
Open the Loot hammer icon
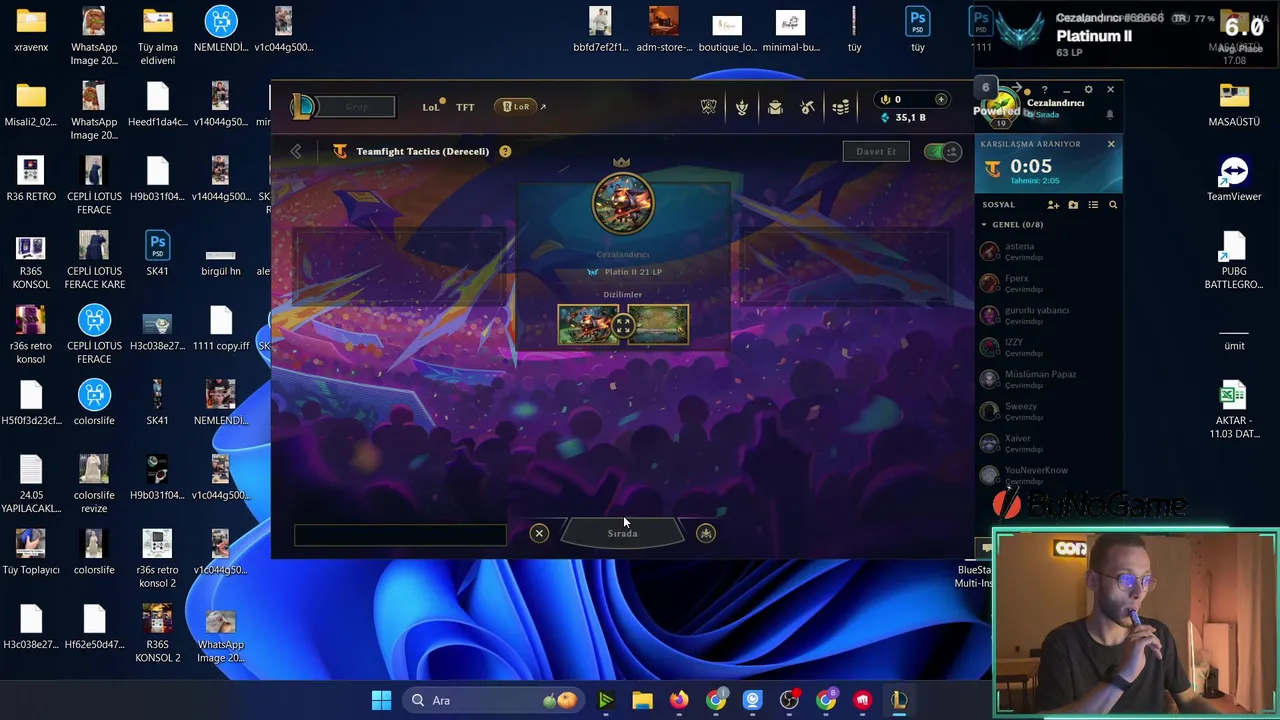click(x=808, y=107)
